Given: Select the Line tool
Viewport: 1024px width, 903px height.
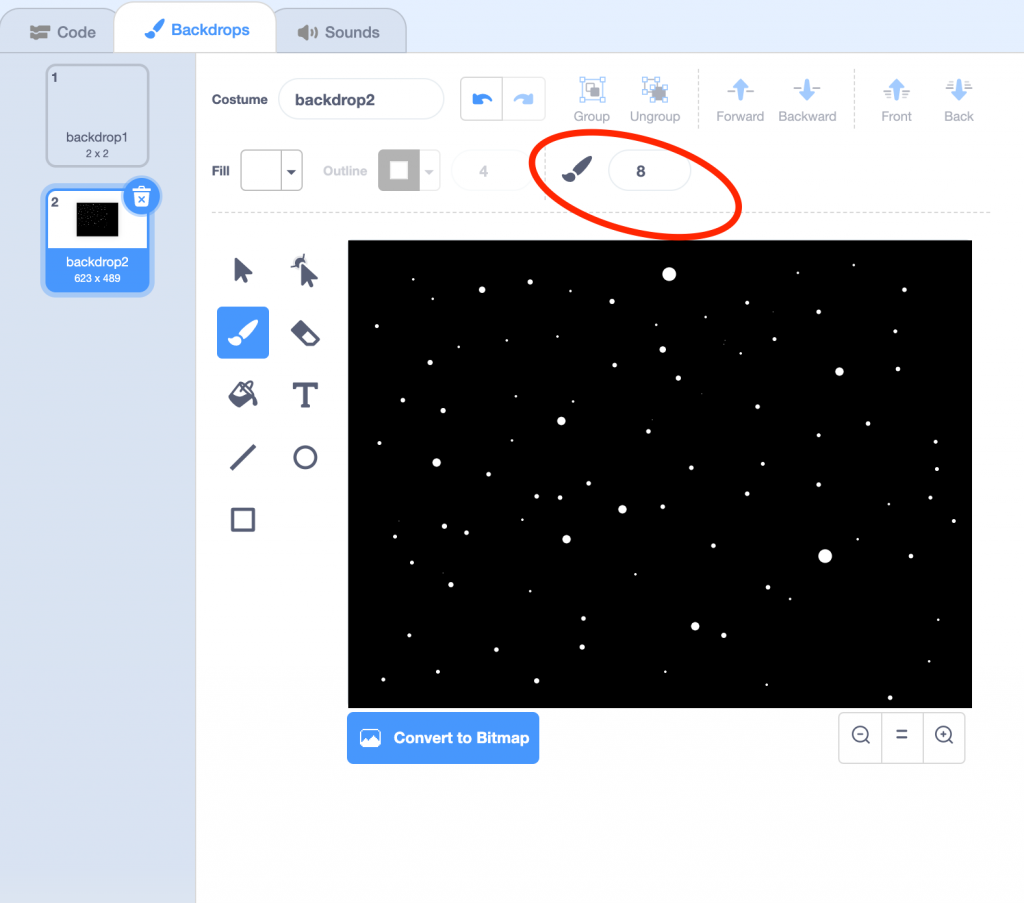Looking at the screenshot, I should 243,458.
